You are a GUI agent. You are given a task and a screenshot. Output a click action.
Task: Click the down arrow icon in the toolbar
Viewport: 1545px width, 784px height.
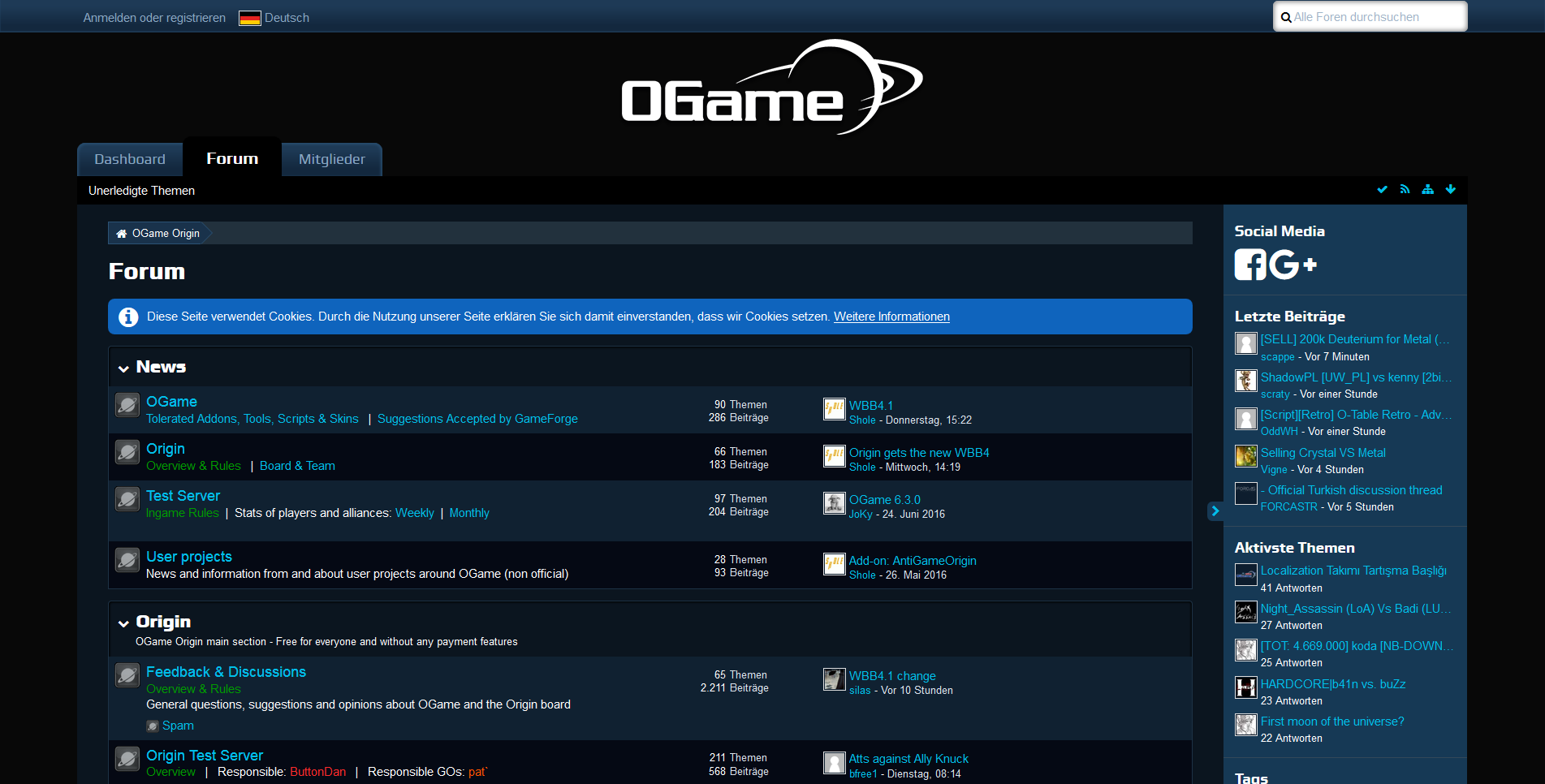point(1451,189)
